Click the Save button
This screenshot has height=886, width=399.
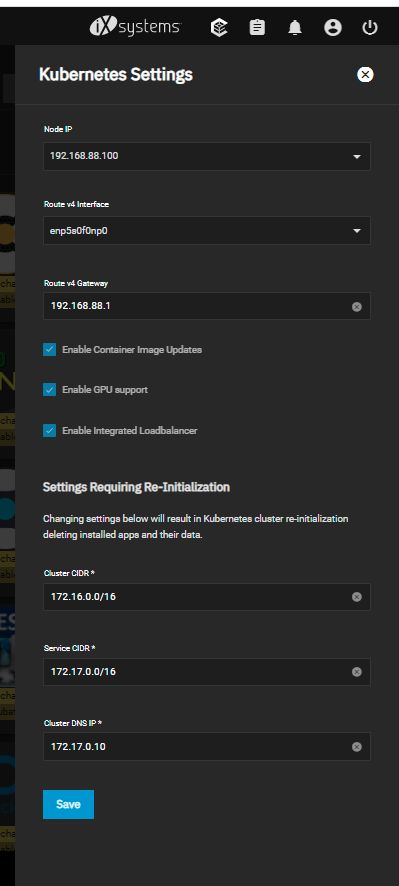point(68,805)
